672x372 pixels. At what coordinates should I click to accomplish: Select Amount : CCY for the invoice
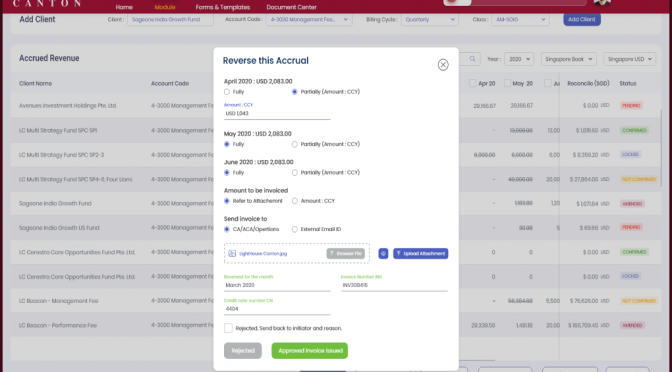click(294, 201)
